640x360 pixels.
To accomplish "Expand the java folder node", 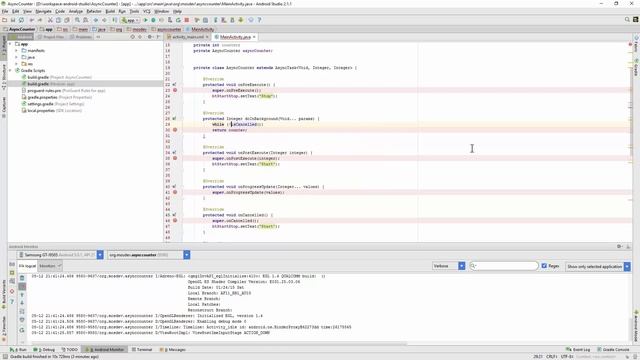I will click(16, 57).
